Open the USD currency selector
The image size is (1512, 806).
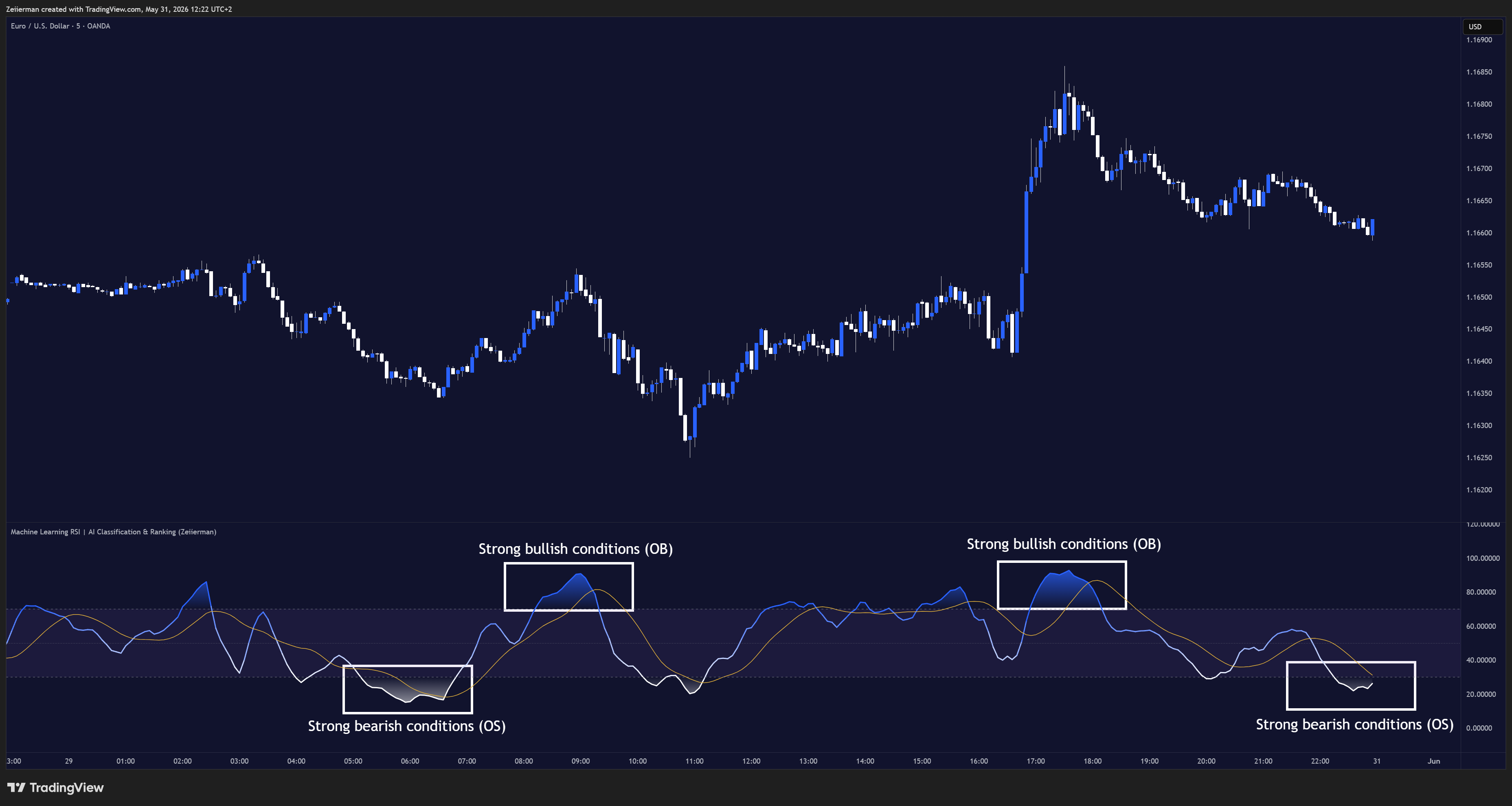pyautogui.click(x=1483, y=26)
